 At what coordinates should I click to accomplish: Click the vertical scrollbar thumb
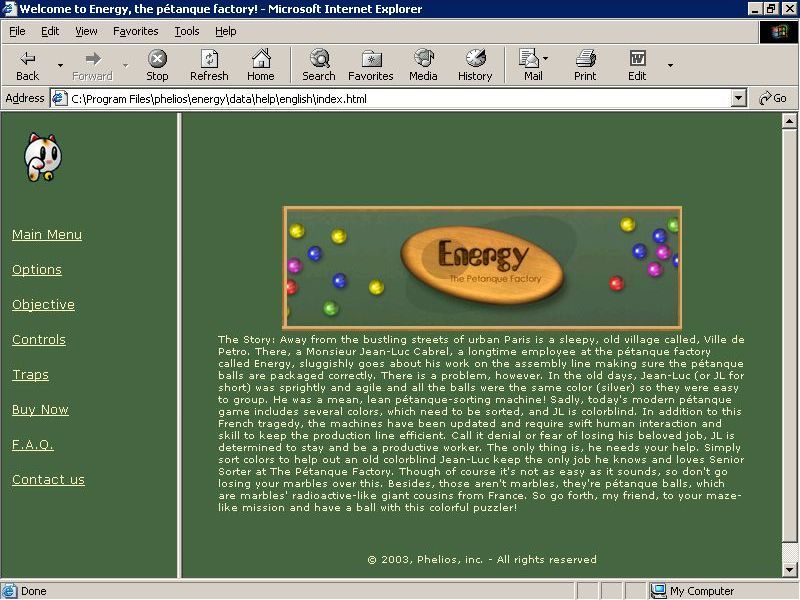[789, 336]
